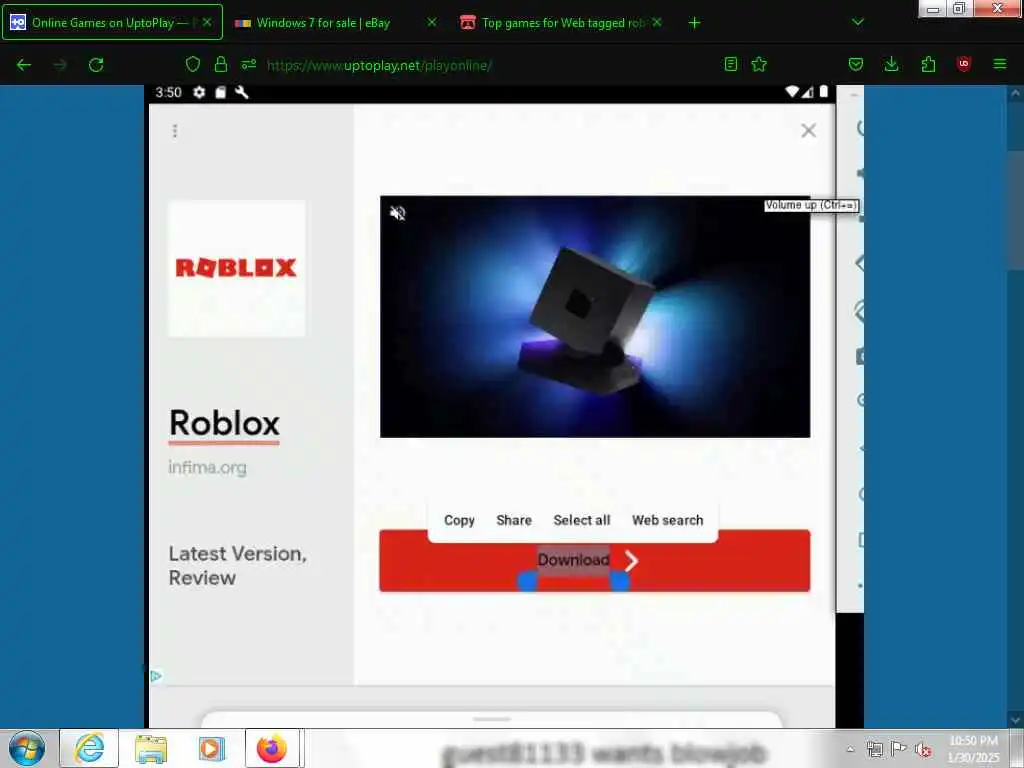Click the red Download button
The image size is (1024, 768).
(x=595, y=561)
